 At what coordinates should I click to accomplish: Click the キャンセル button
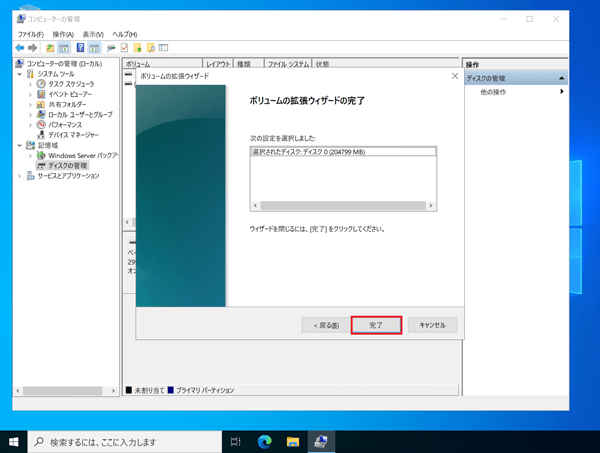pos(432,325)
